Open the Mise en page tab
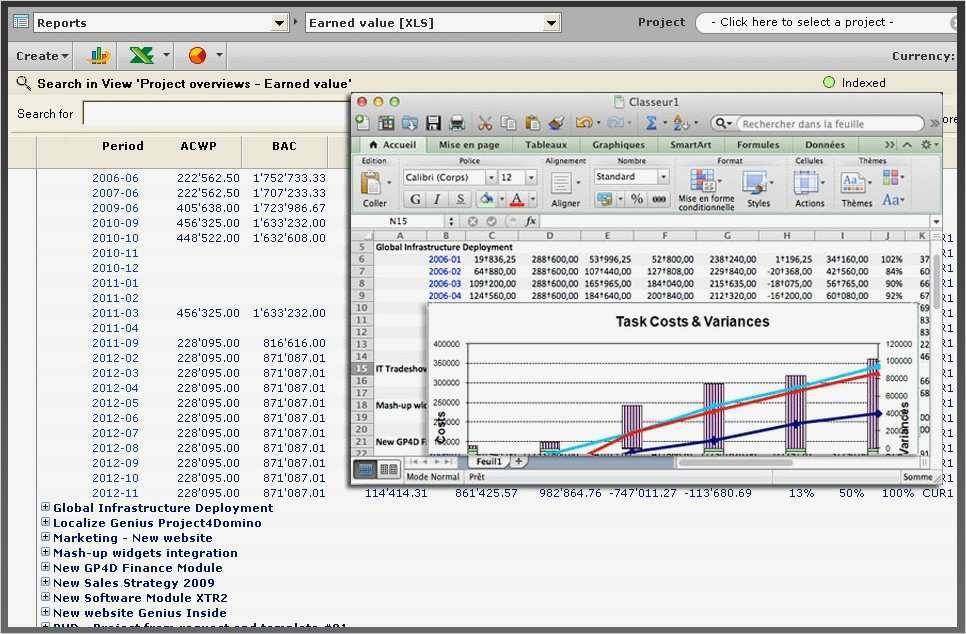Viewport: 966px width, 634px height. 469,144
